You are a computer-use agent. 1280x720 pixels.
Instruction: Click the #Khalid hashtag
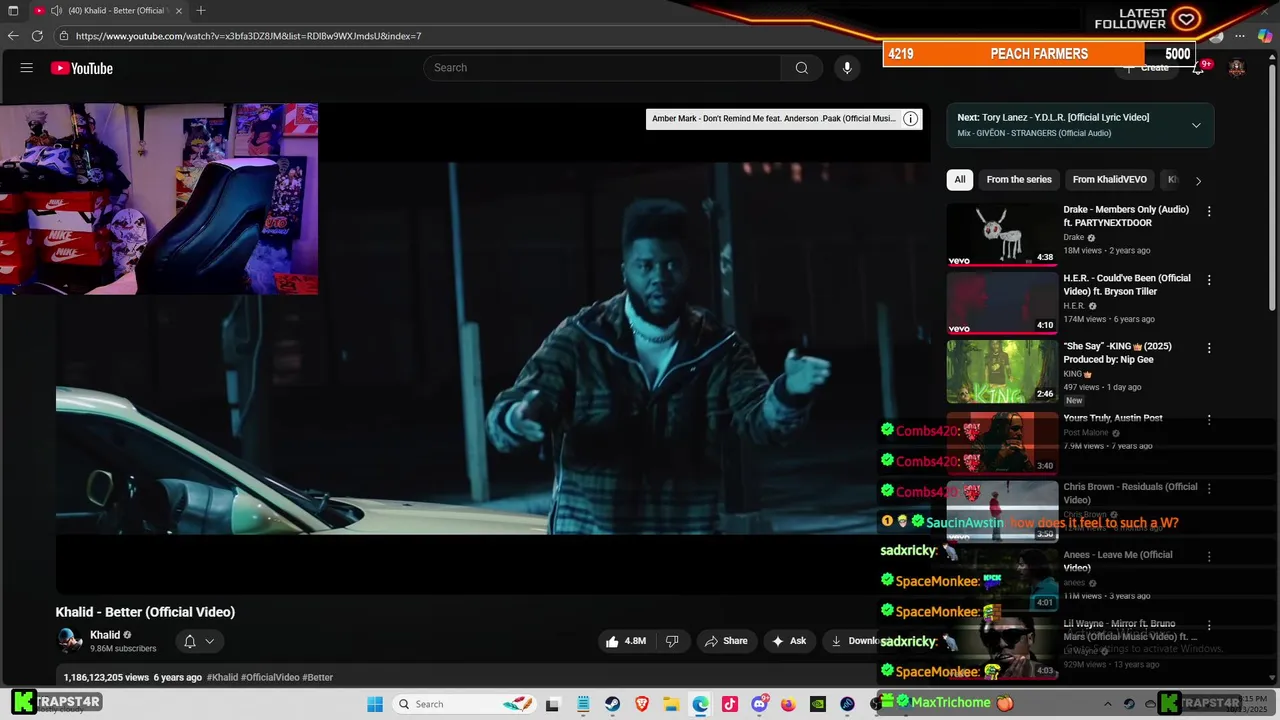pyautogui.click(x=222, y=677)
